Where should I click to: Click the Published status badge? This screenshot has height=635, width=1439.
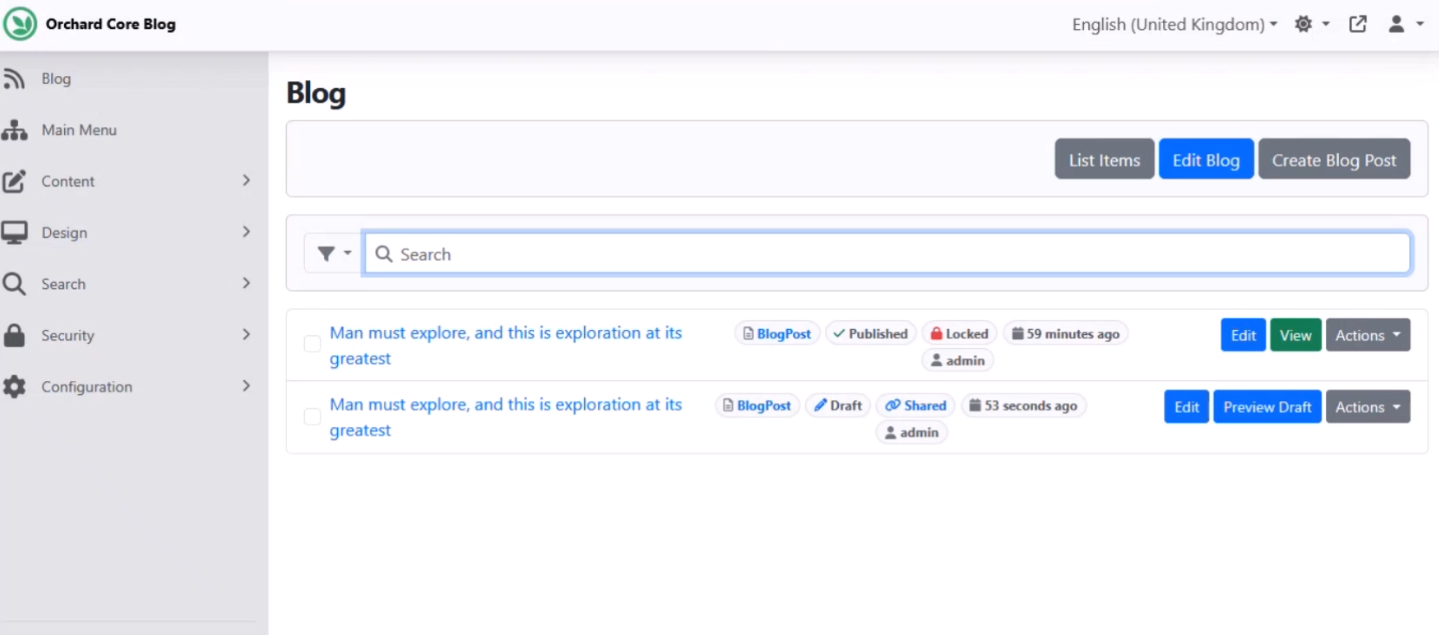870,334
